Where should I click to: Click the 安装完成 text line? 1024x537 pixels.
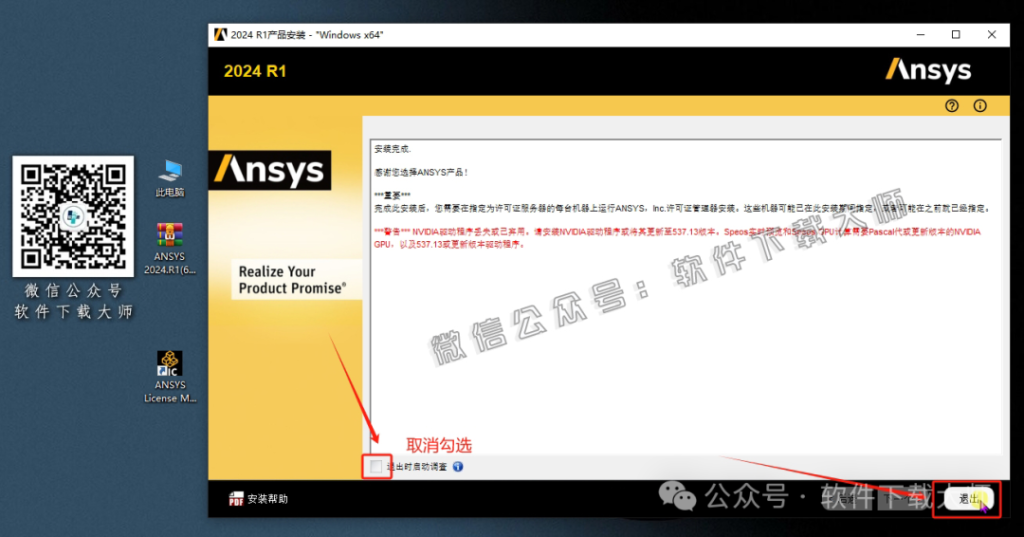click(392, 149)
